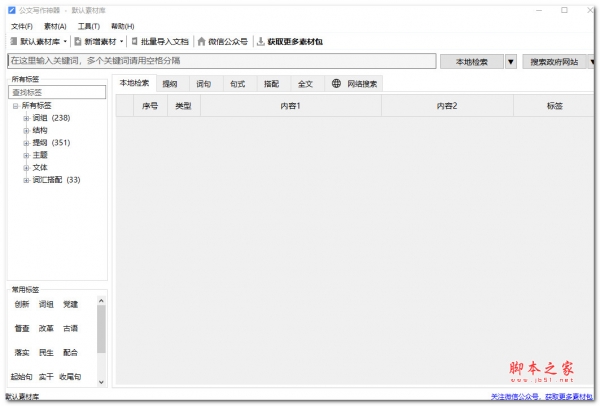The height and width of the screenshot is (406, 600).
Task: Open the 新增素材 dropdown arrow
Action: [x=122, y=42]
